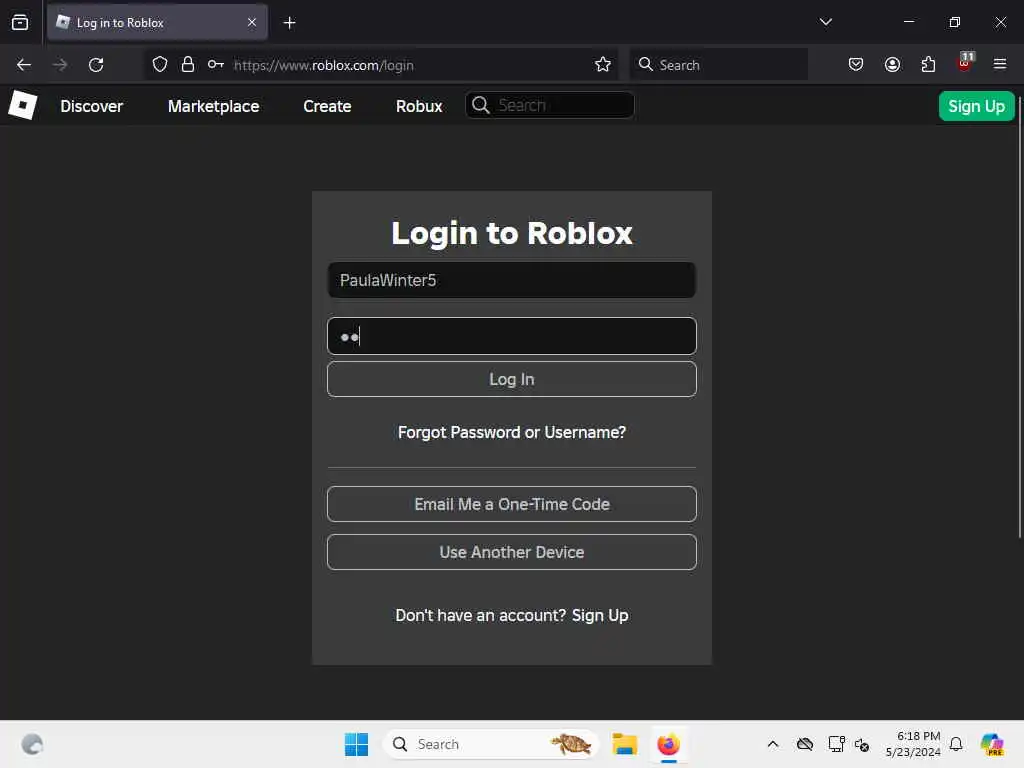
Task: Focus the Roblox site search field
Action: (550, 105)
